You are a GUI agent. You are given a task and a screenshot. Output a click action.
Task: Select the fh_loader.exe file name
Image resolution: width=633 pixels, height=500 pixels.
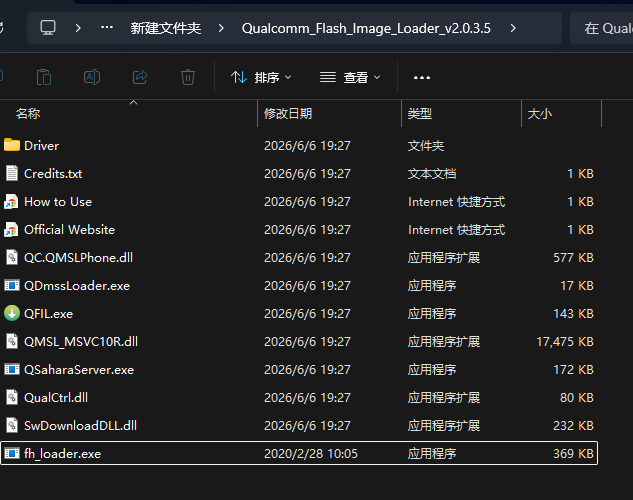(x=62, y=454)
